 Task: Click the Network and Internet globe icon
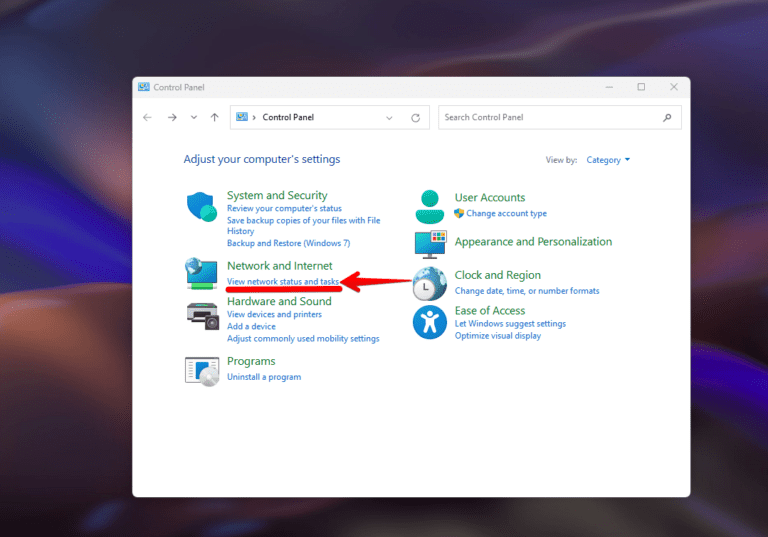[201, 273]
